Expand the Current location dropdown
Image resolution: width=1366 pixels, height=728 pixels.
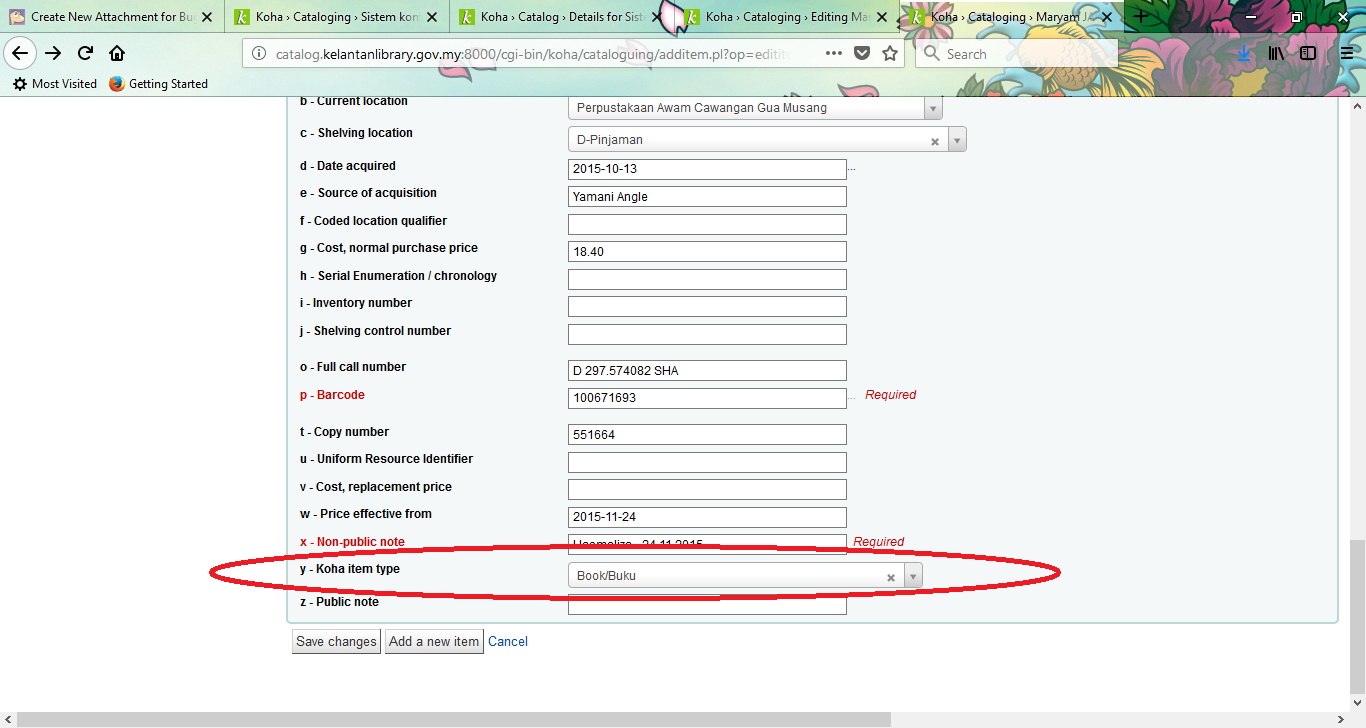click(x=932, y=108)
